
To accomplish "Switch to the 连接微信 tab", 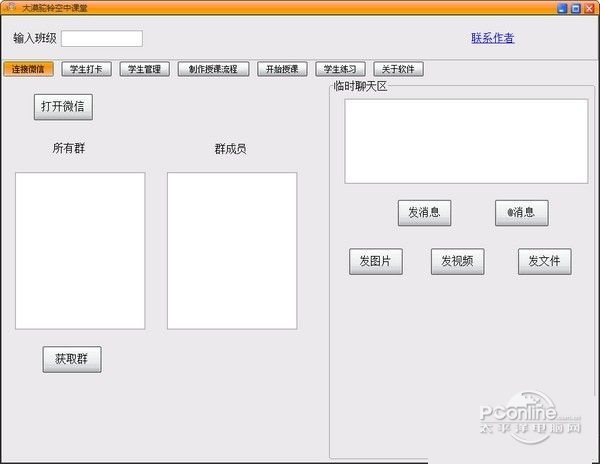I will (x=28, y=69).
